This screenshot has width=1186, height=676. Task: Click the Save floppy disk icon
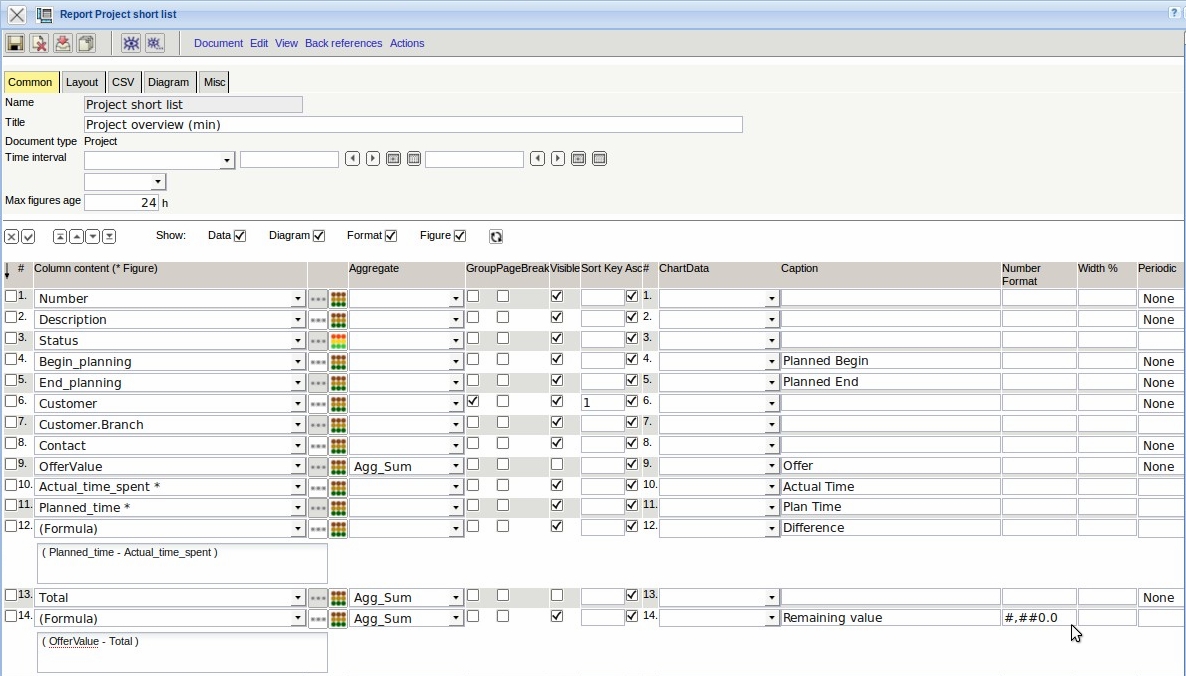[15, 43]
